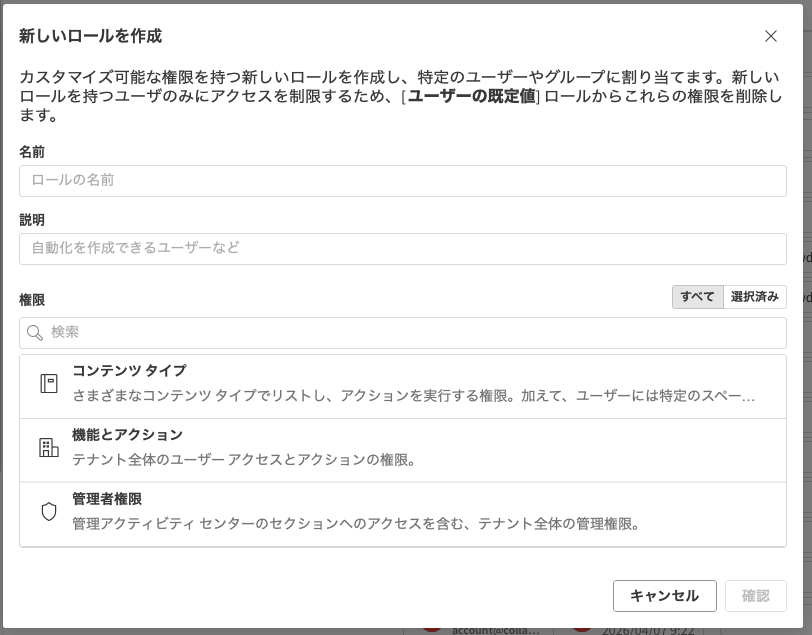Focus the 説明 description field
The height and width of the screenshot is (635, 812).
click(x=402, y=248)
